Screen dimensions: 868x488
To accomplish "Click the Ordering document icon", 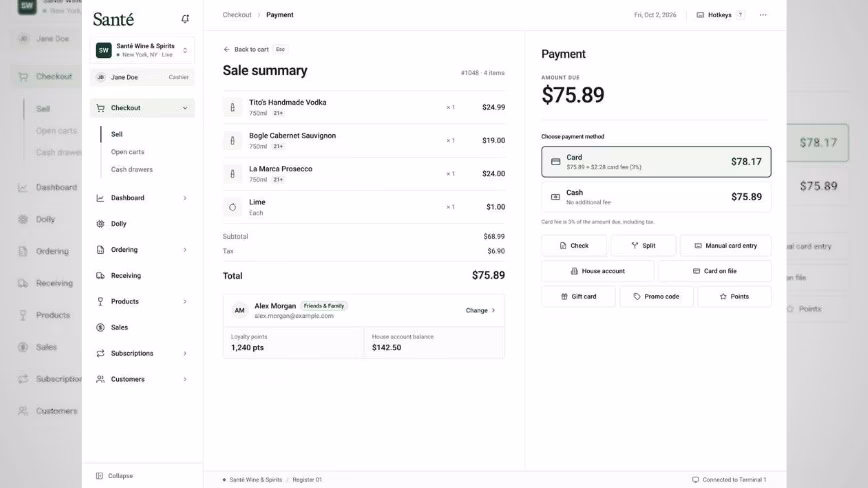I will (x=100, y=250).
